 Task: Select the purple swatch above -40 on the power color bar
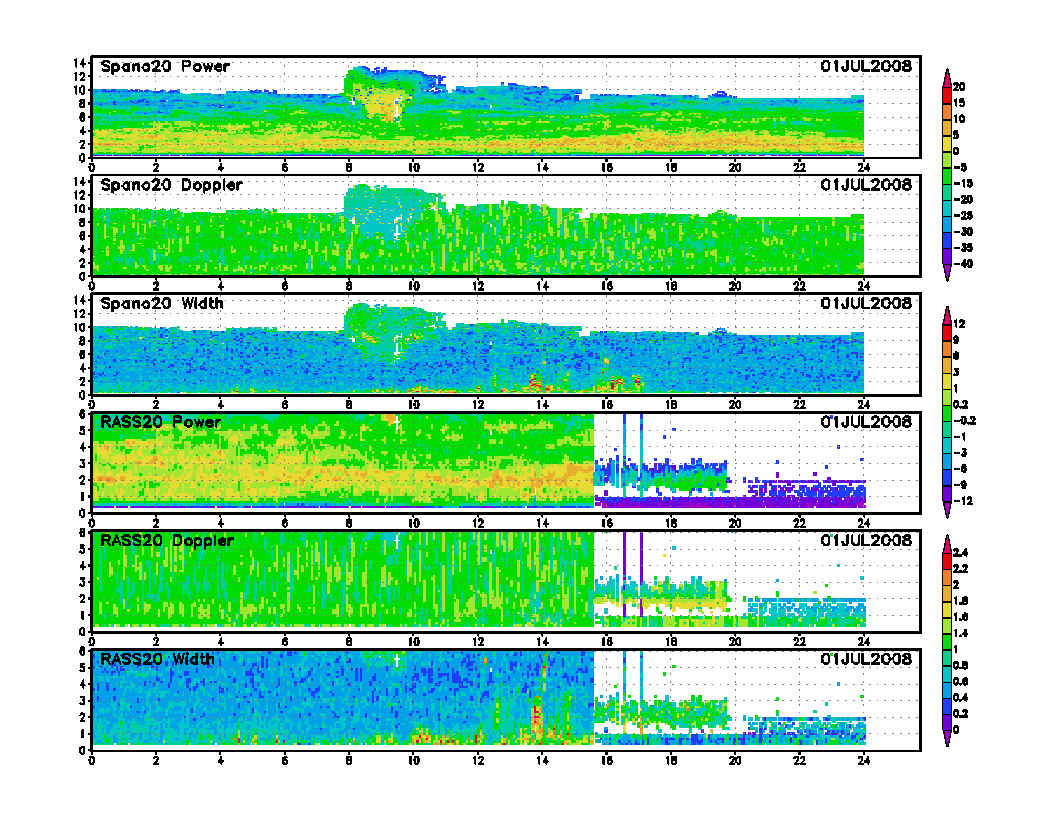[947, 256]
